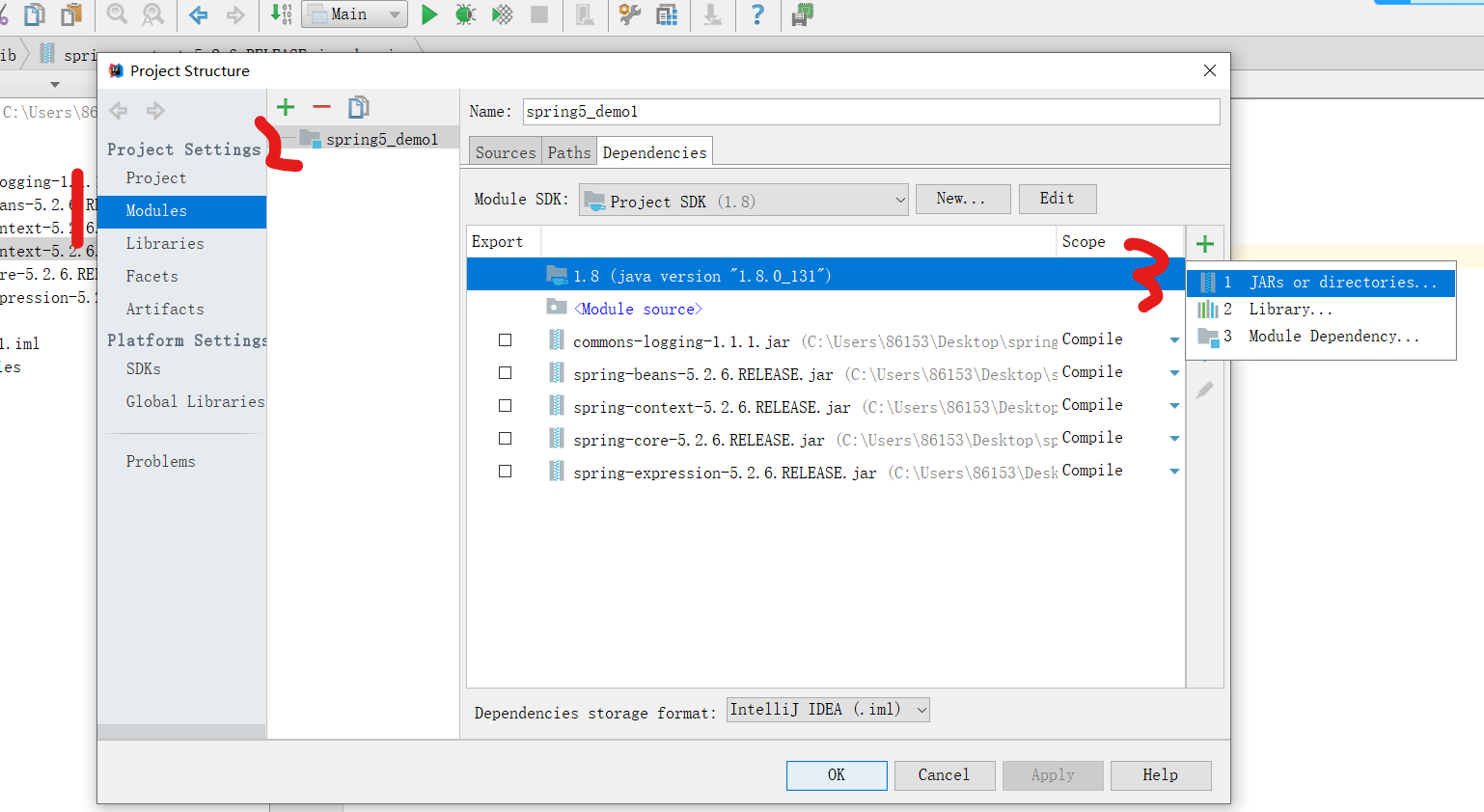Viewport: 1484px width, 812px height.
Task: Select Project under Project Settings
Action: (156, 178)
